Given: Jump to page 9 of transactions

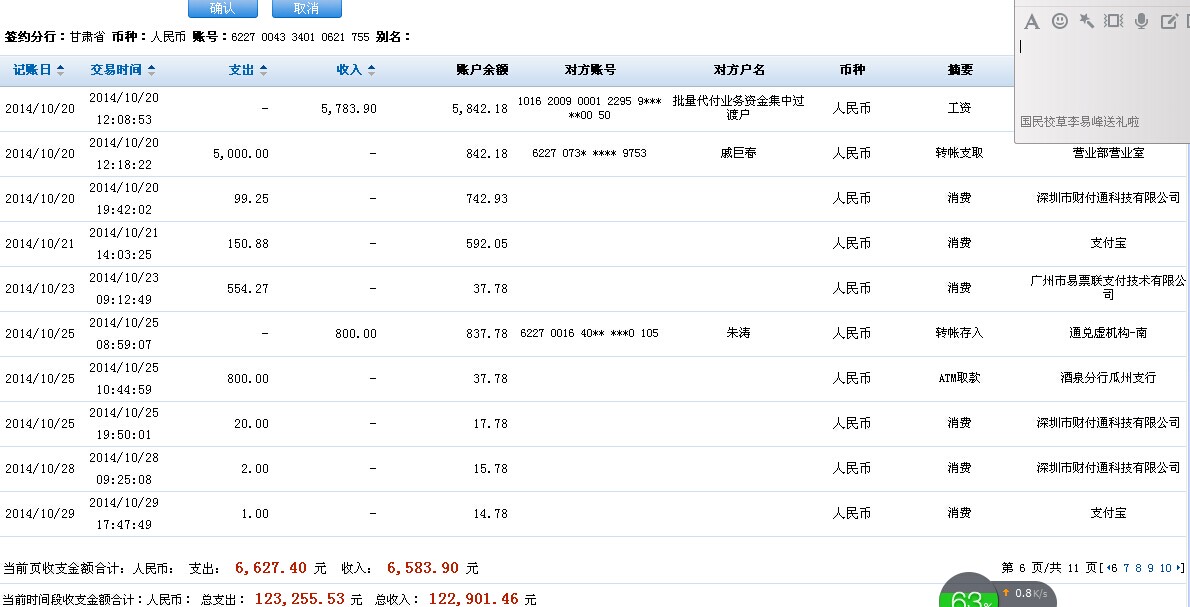Looking at the screenshot, I should pyautogui.click(x=1150, y=568).
